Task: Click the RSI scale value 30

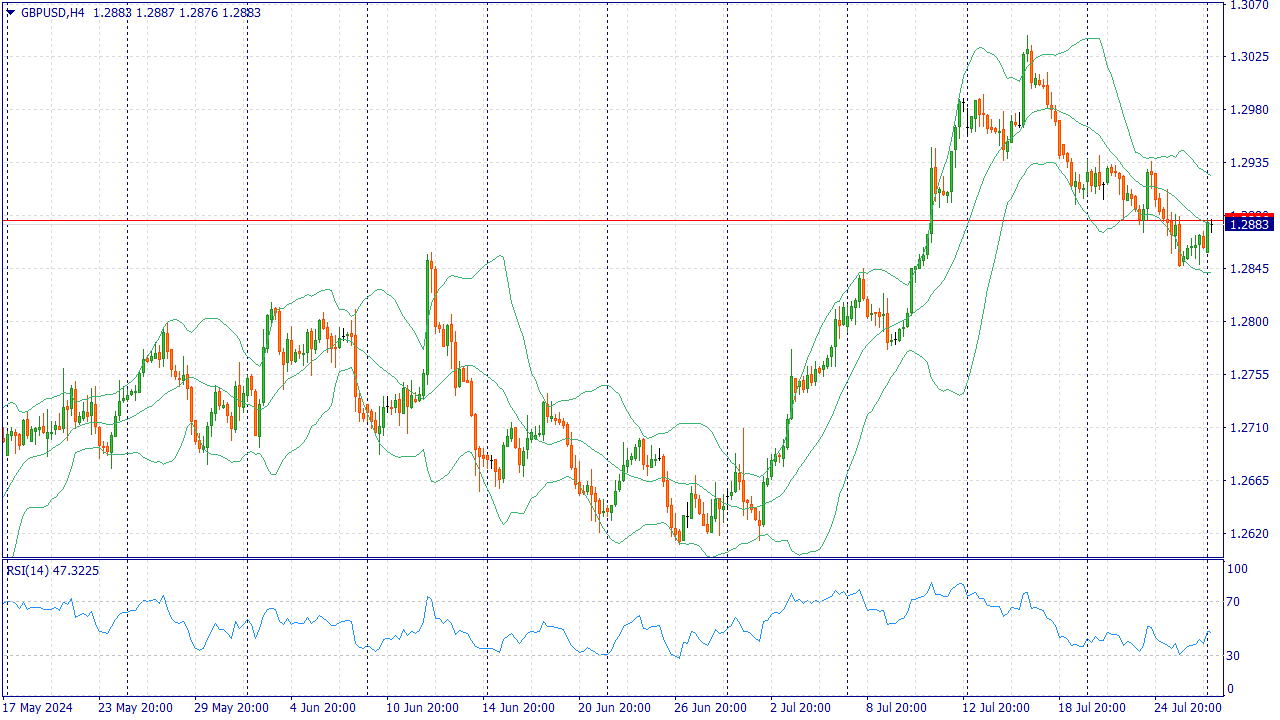Action: 1234,656
